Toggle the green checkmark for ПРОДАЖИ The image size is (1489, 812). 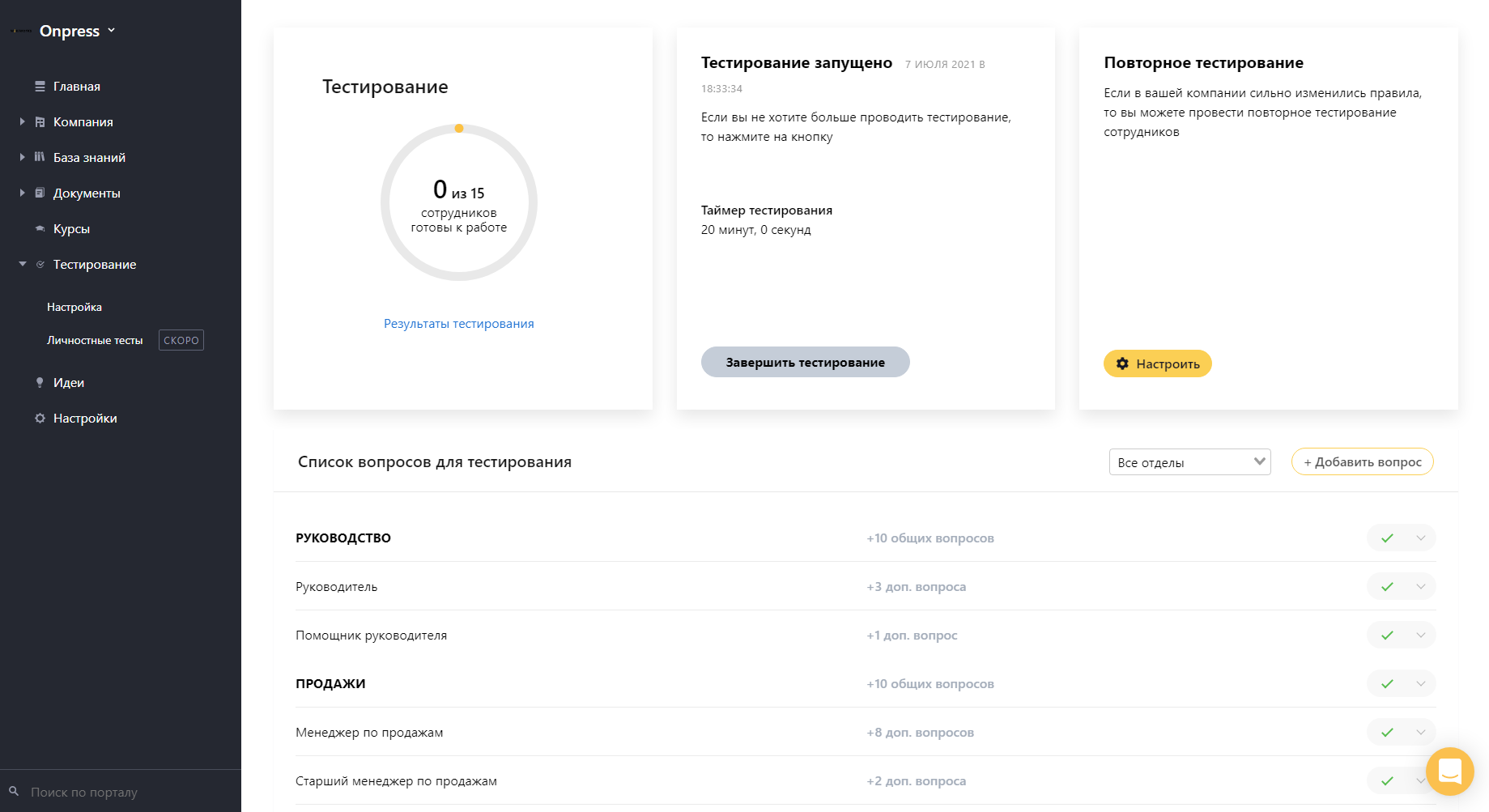click(x=1387, y=684)
